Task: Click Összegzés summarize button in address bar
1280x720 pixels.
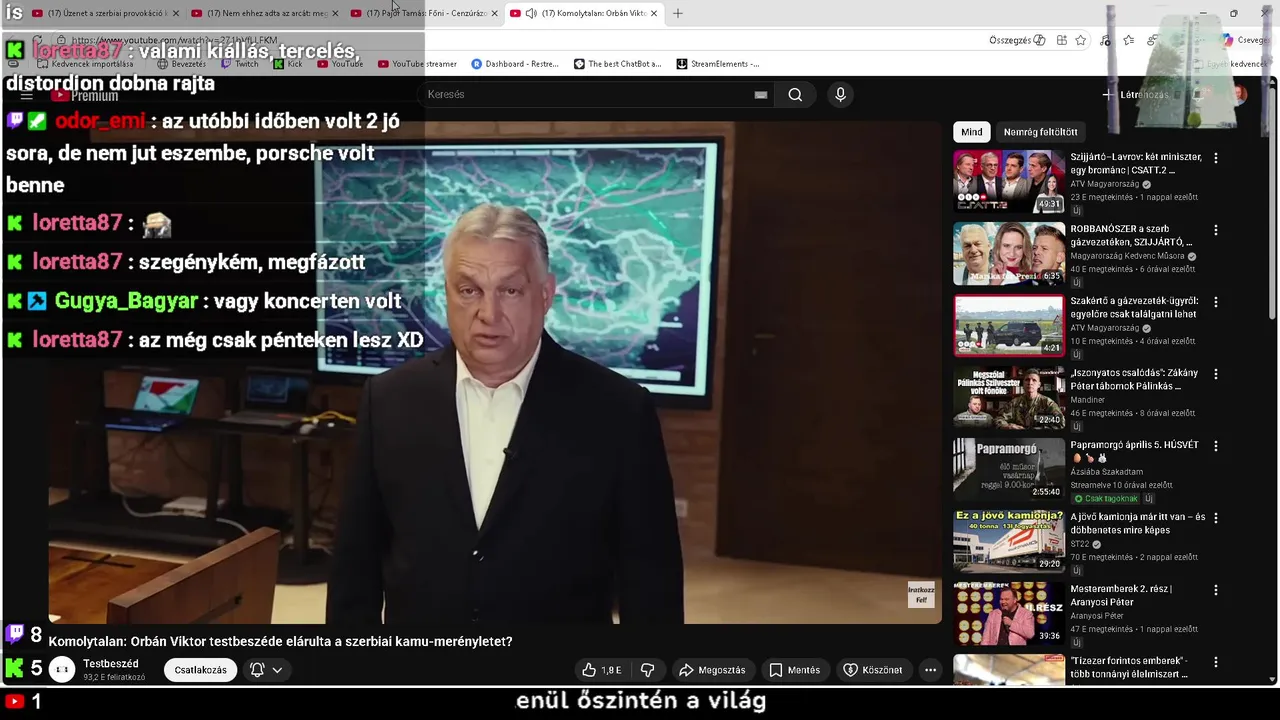Action: point(1017,40)
